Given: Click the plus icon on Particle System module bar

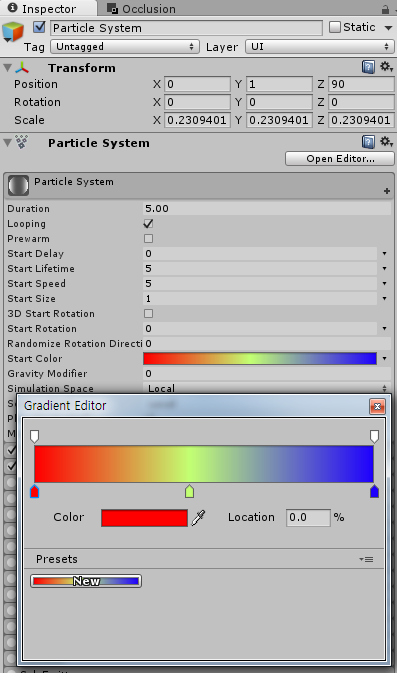Looking at the screenshot, I should [387, 191].
